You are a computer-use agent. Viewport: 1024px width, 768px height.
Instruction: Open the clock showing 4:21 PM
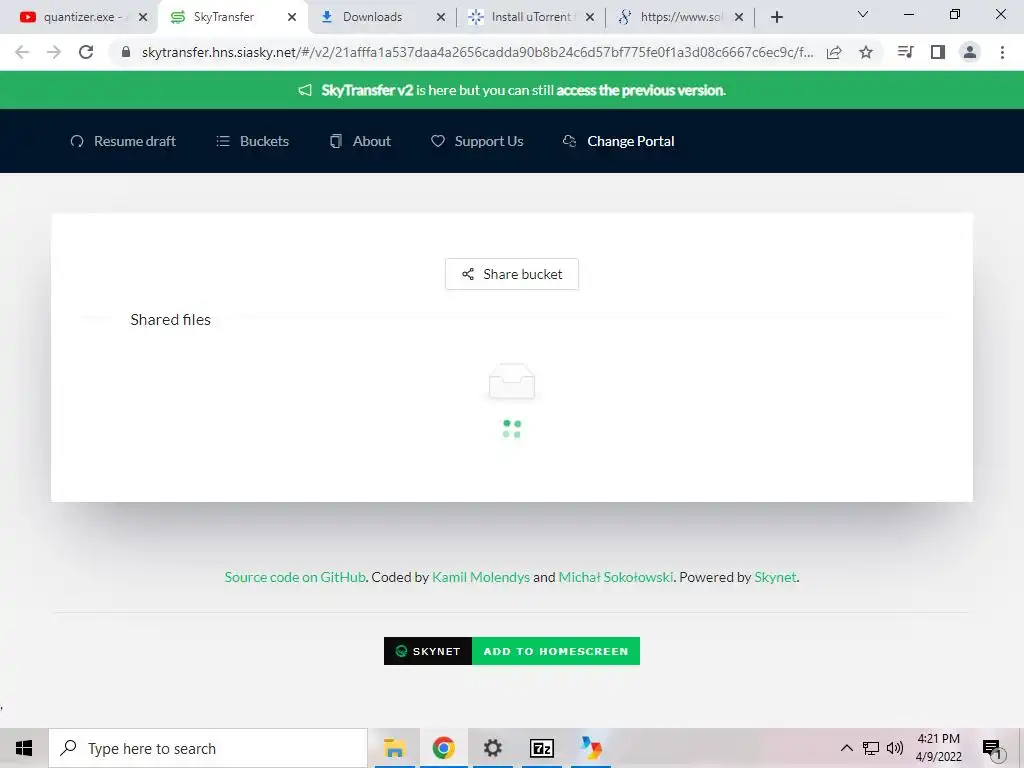click(938, 748)
